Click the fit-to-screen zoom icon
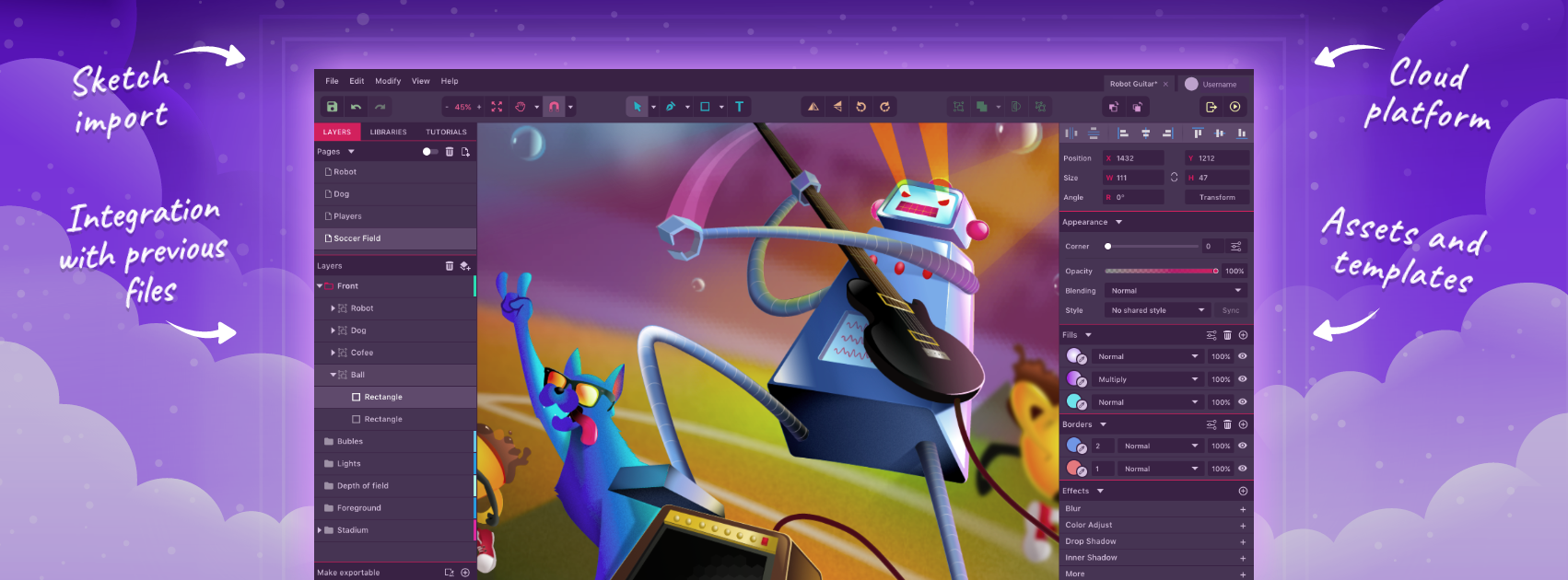 tap(497, 107)
